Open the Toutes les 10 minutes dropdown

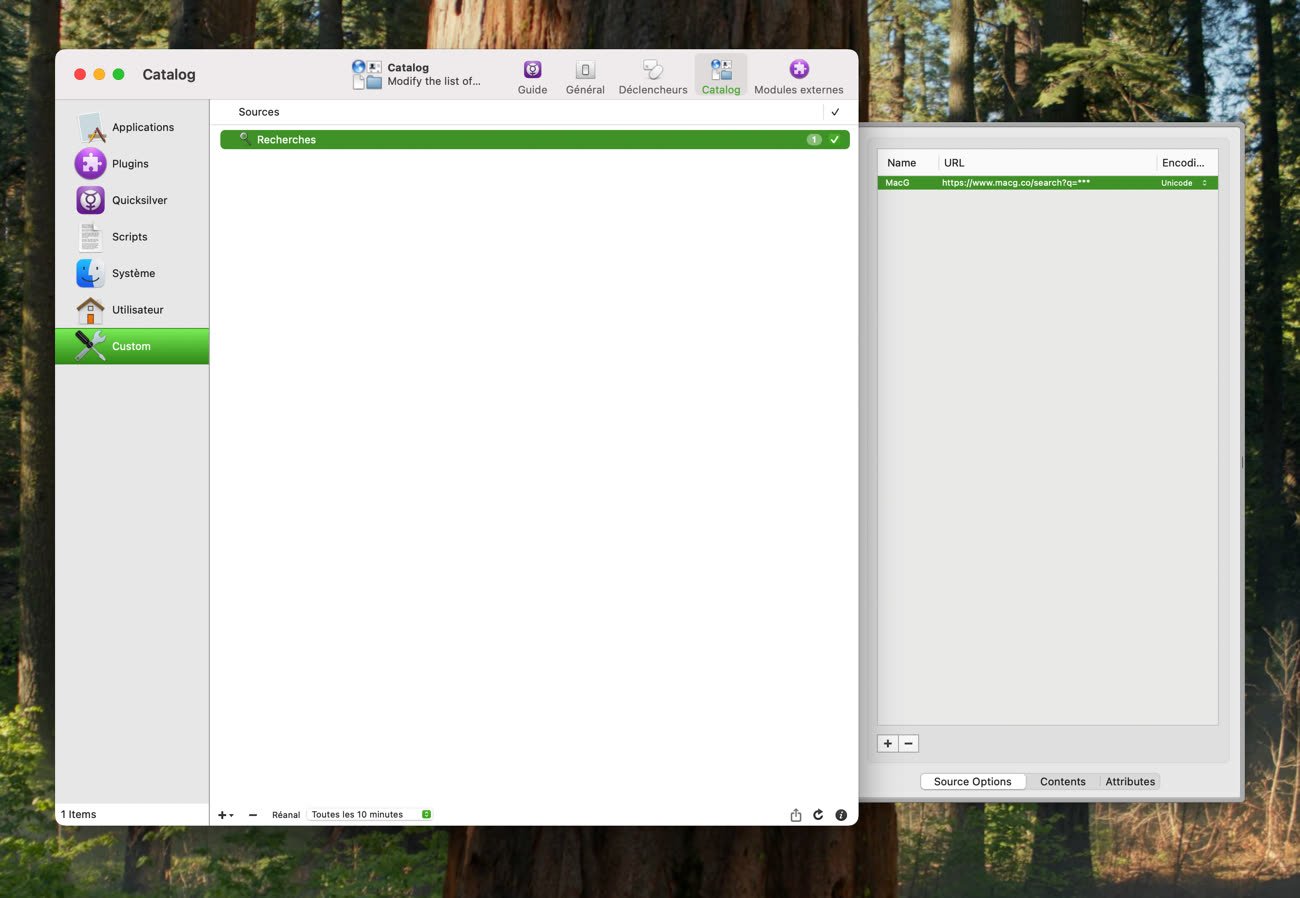(370, 815)
